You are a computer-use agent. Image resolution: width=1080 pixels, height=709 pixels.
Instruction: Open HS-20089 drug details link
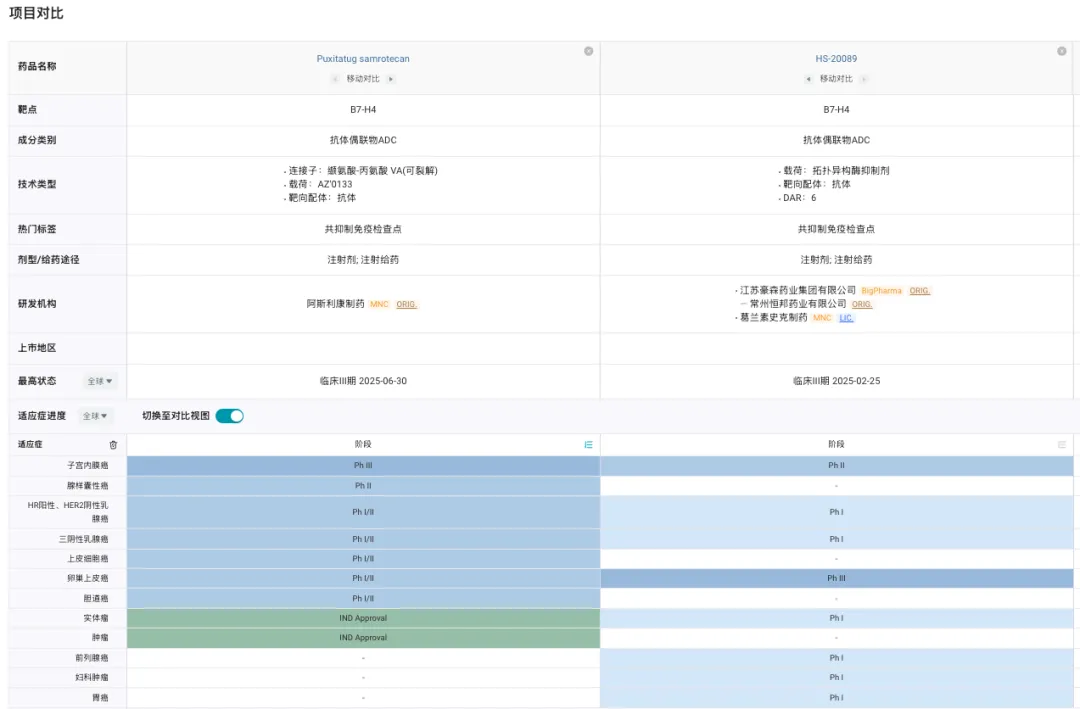(836, 59)
